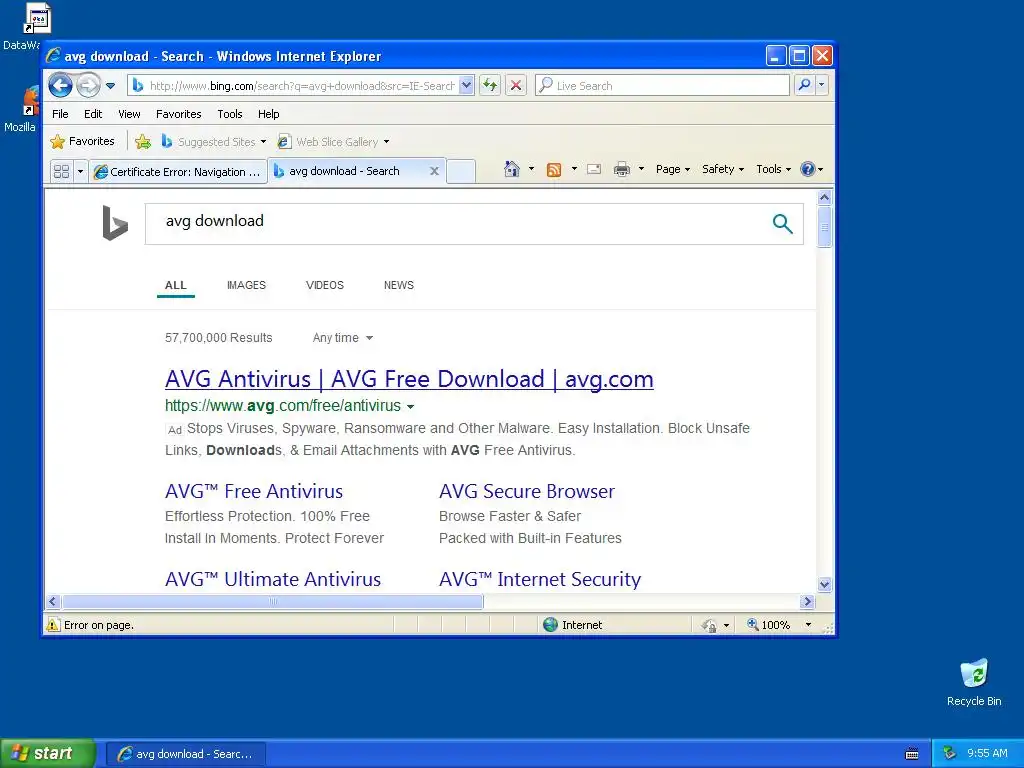Stop loading with the red X icon
Image resolution: width=1024 pixels, height=768 pixels.
(x=516, y=86)
